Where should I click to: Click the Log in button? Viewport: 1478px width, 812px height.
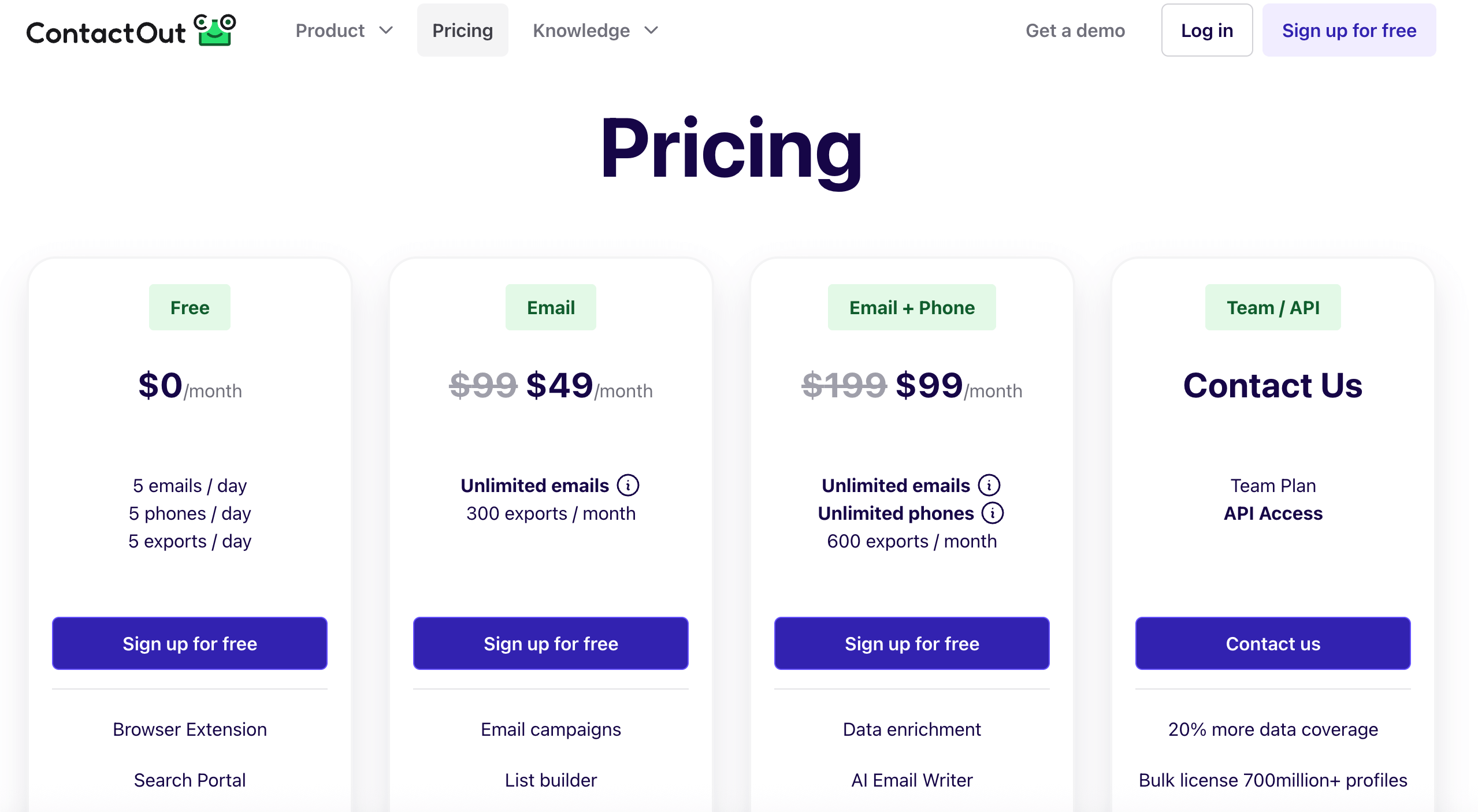[x=1206, y=30]
